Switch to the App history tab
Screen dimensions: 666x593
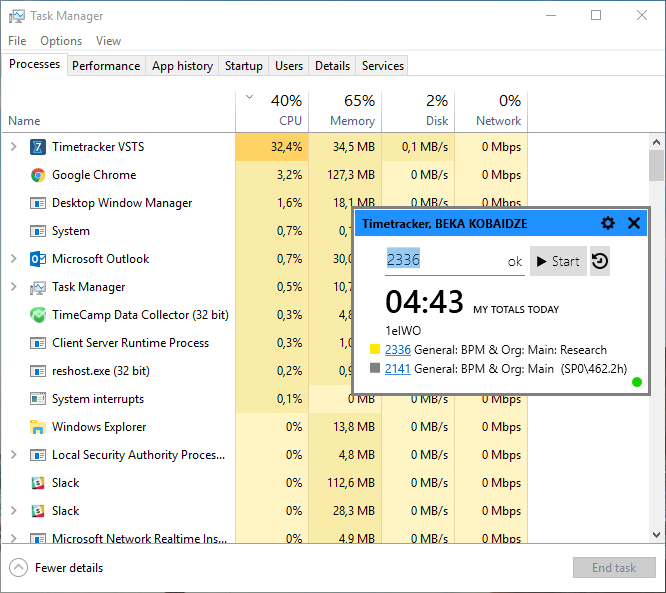pyautogui.click(x=183, y=66)
